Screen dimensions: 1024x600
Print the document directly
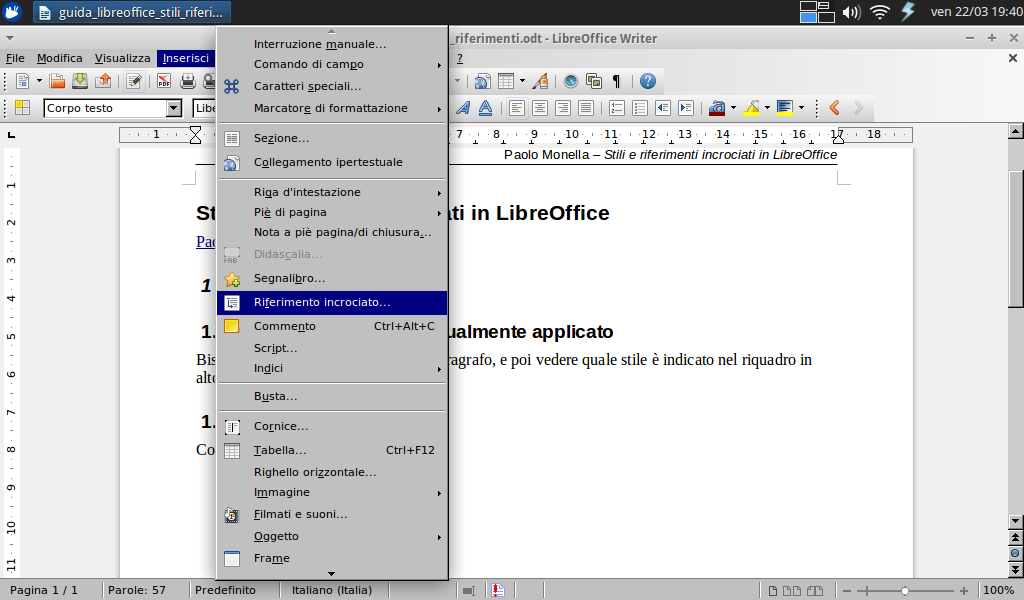tap(187, 81)
